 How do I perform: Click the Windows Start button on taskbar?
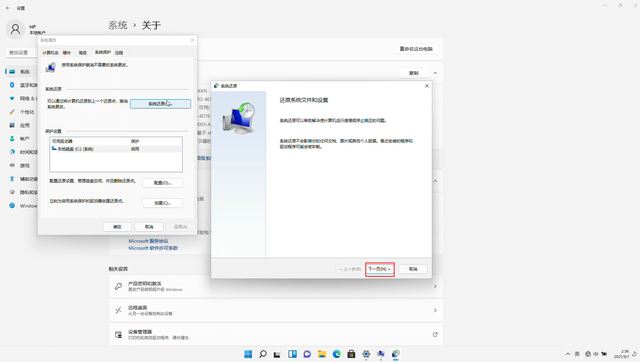pyautogui.click(x=248, y=354)
